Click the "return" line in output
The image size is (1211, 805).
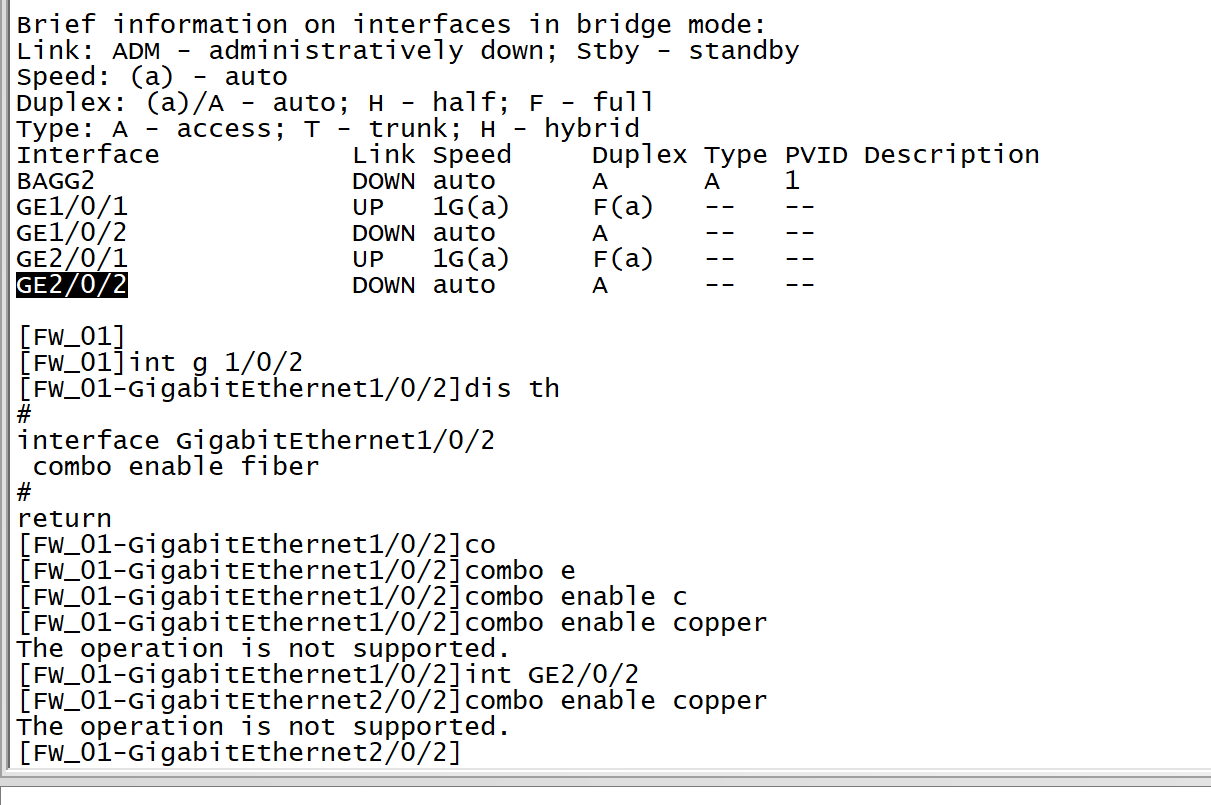[64, 518]
